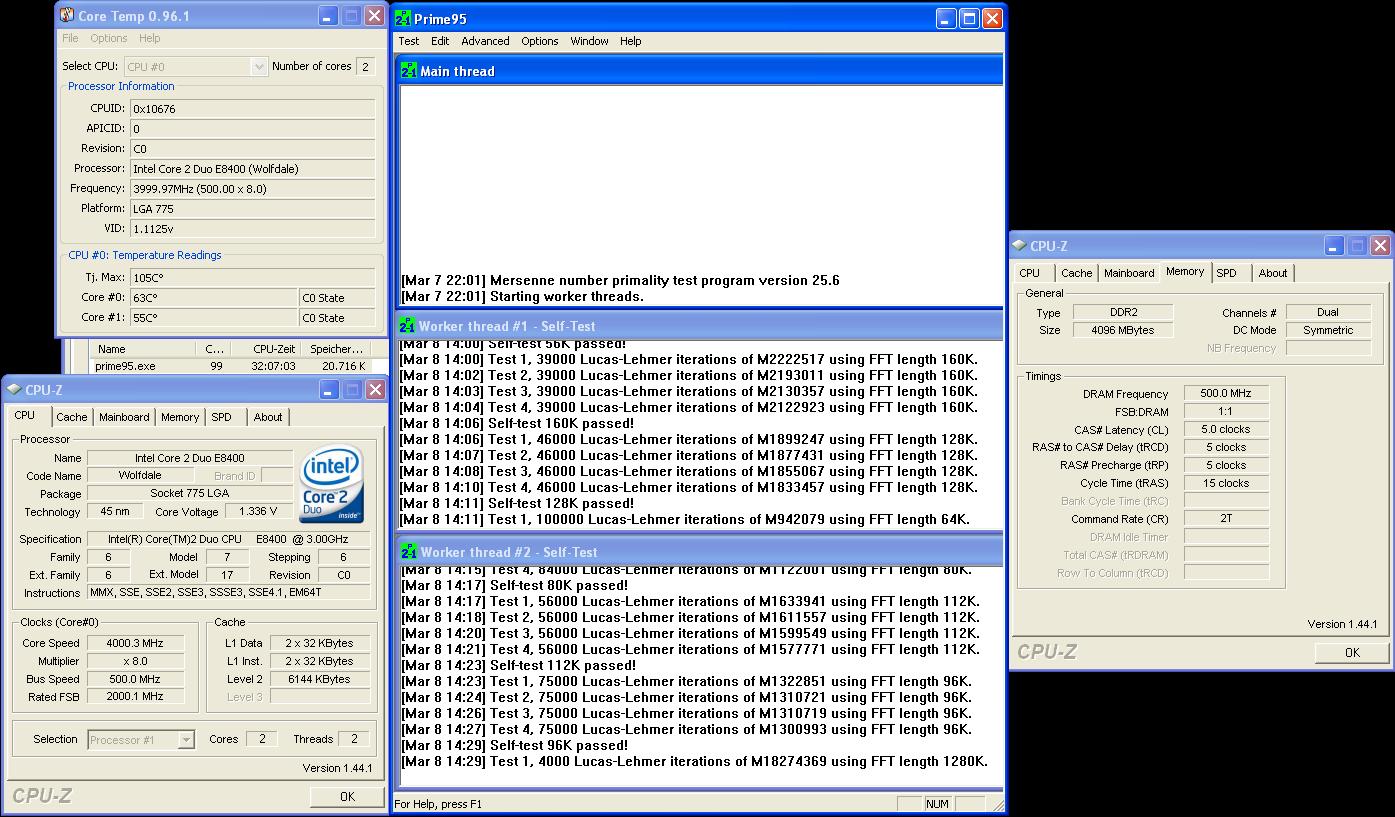Image resolution: width=1395 pixels, height=817 pixels.
Task: Click the CPU-Z CPU window title icon
Action: coord(13,390)
